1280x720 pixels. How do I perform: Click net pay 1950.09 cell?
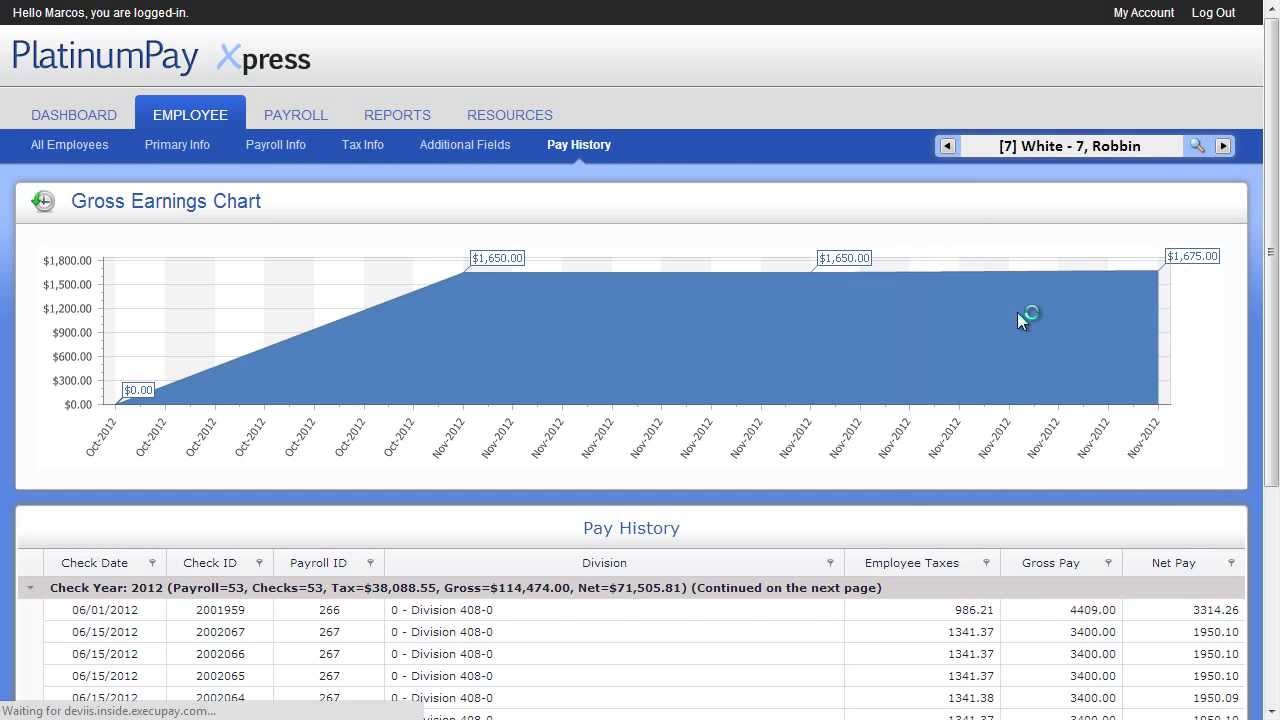1183,698
